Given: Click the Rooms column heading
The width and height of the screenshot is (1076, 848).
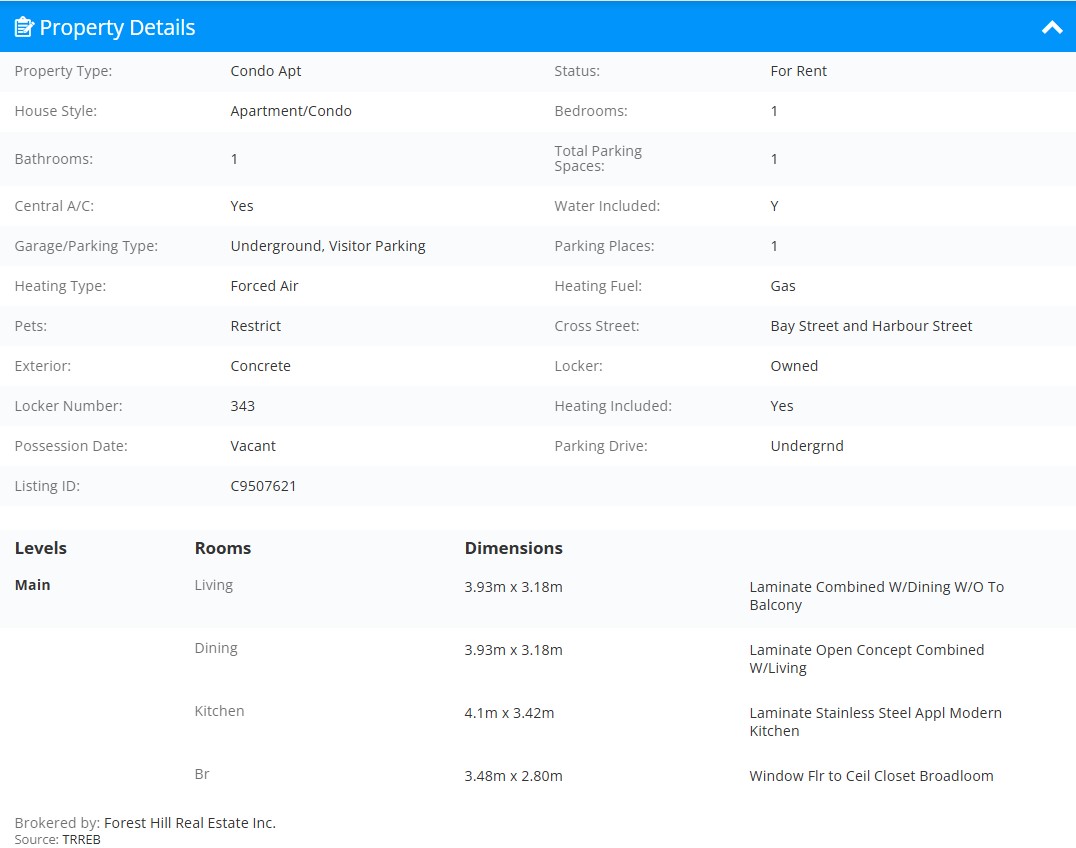Looking at the screenshot, I should (x=223, y=548).
